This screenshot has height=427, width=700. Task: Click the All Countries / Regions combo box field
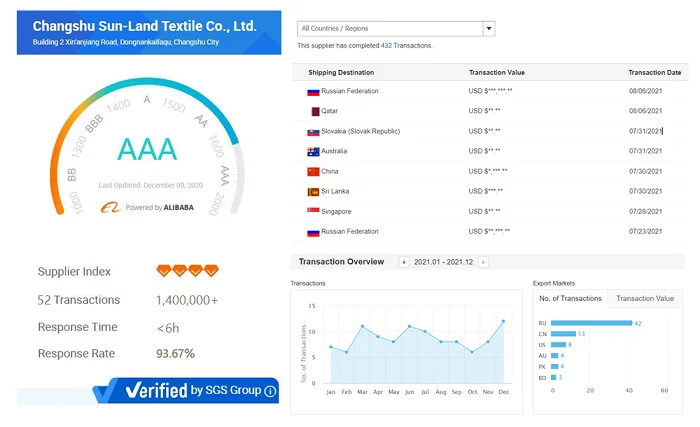tap(396, 29)
